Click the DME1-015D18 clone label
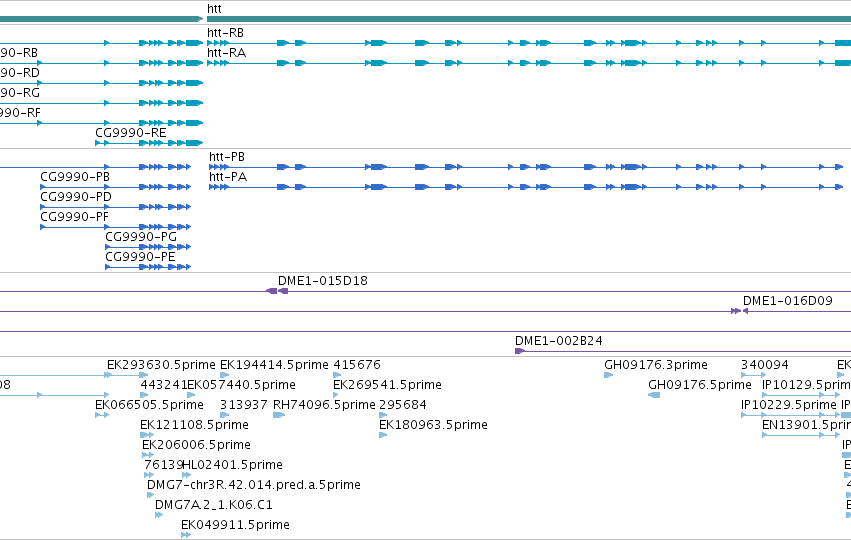Screen dimensions: 851x540 click(x=323, y=281)
